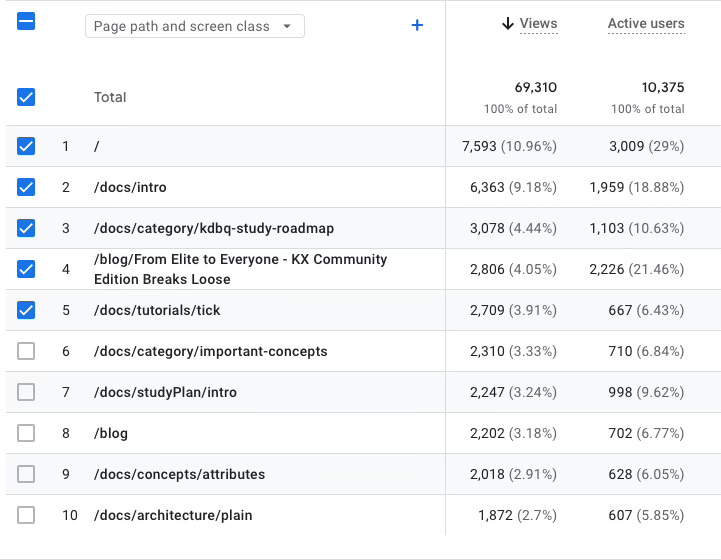Click the /docs/category/kdbq-study-roadmap path
This screenshot has width=721, height=560.
coord(214,229)
